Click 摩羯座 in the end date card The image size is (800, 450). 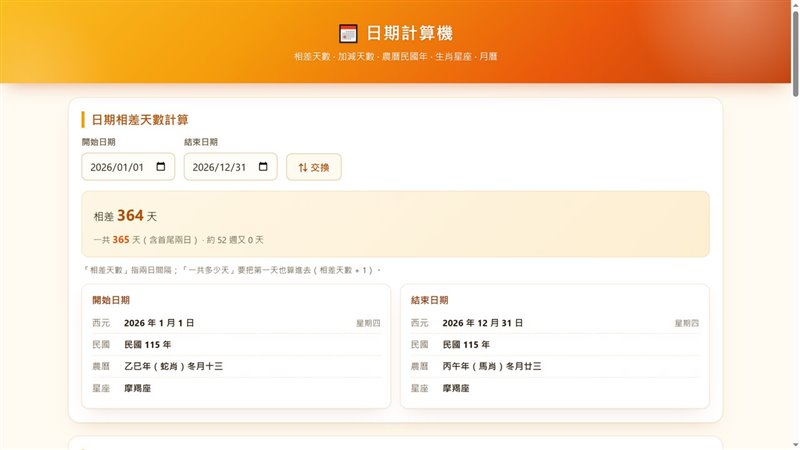[x=456, y=388]
